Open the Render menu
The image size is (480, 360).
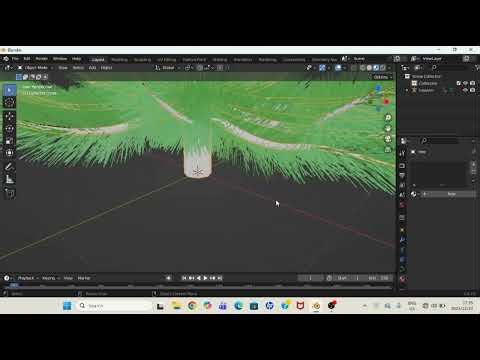[x=42, y=59]
